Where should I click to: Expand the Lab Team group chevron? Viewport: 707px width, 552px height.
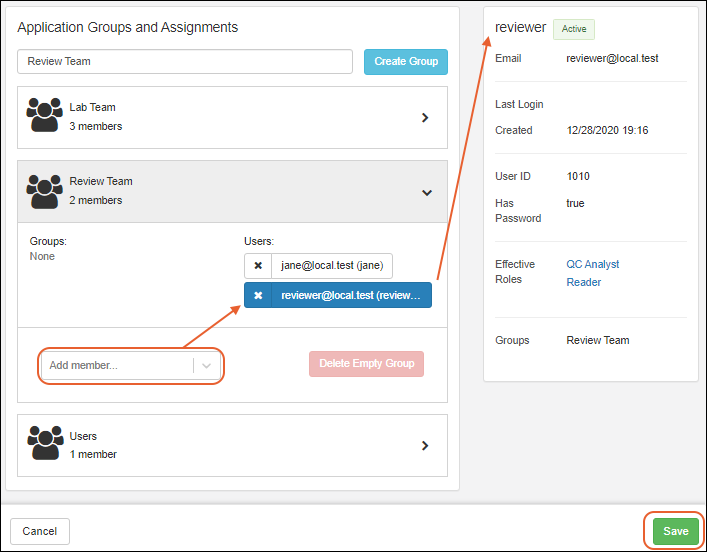coord(425,117)
